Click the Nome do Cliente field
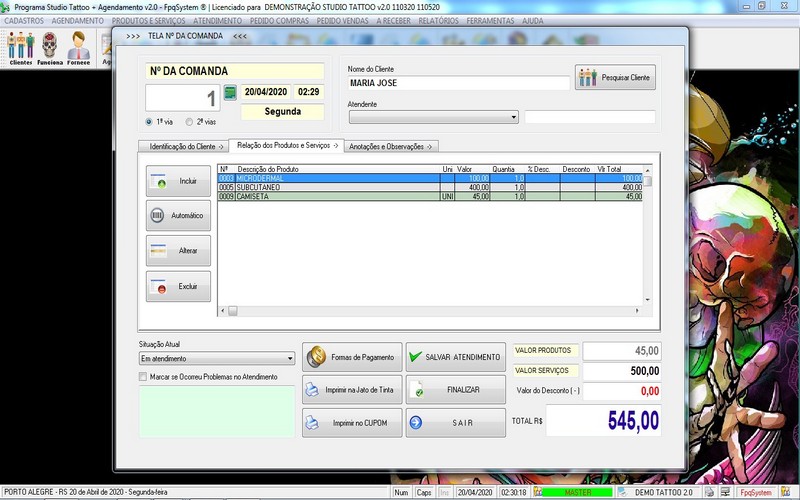The width and height of the screenshot is (800, 500). click(459, 83)
